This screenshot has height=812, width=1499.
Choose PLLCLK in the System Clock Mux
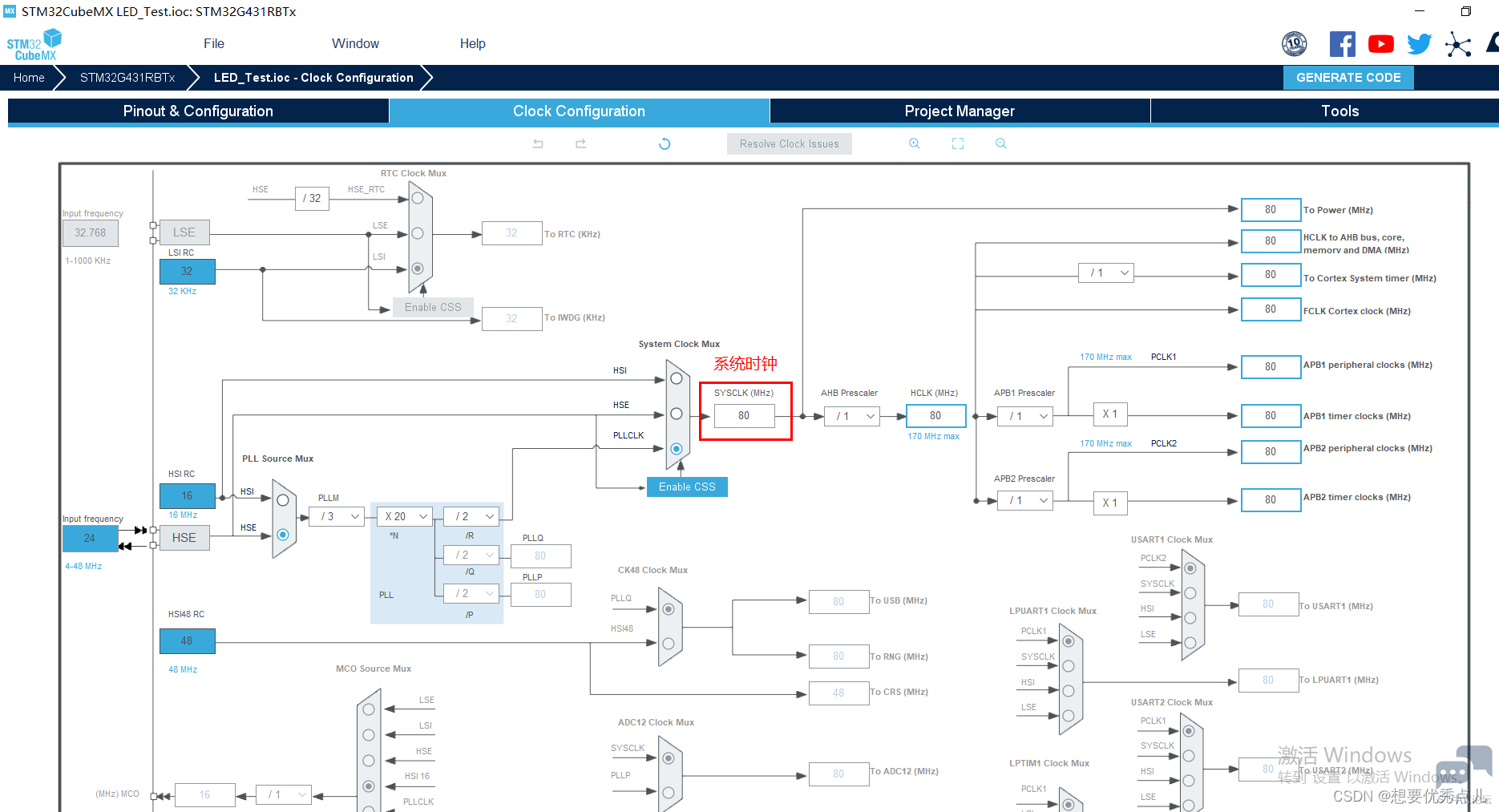[677, 449]
